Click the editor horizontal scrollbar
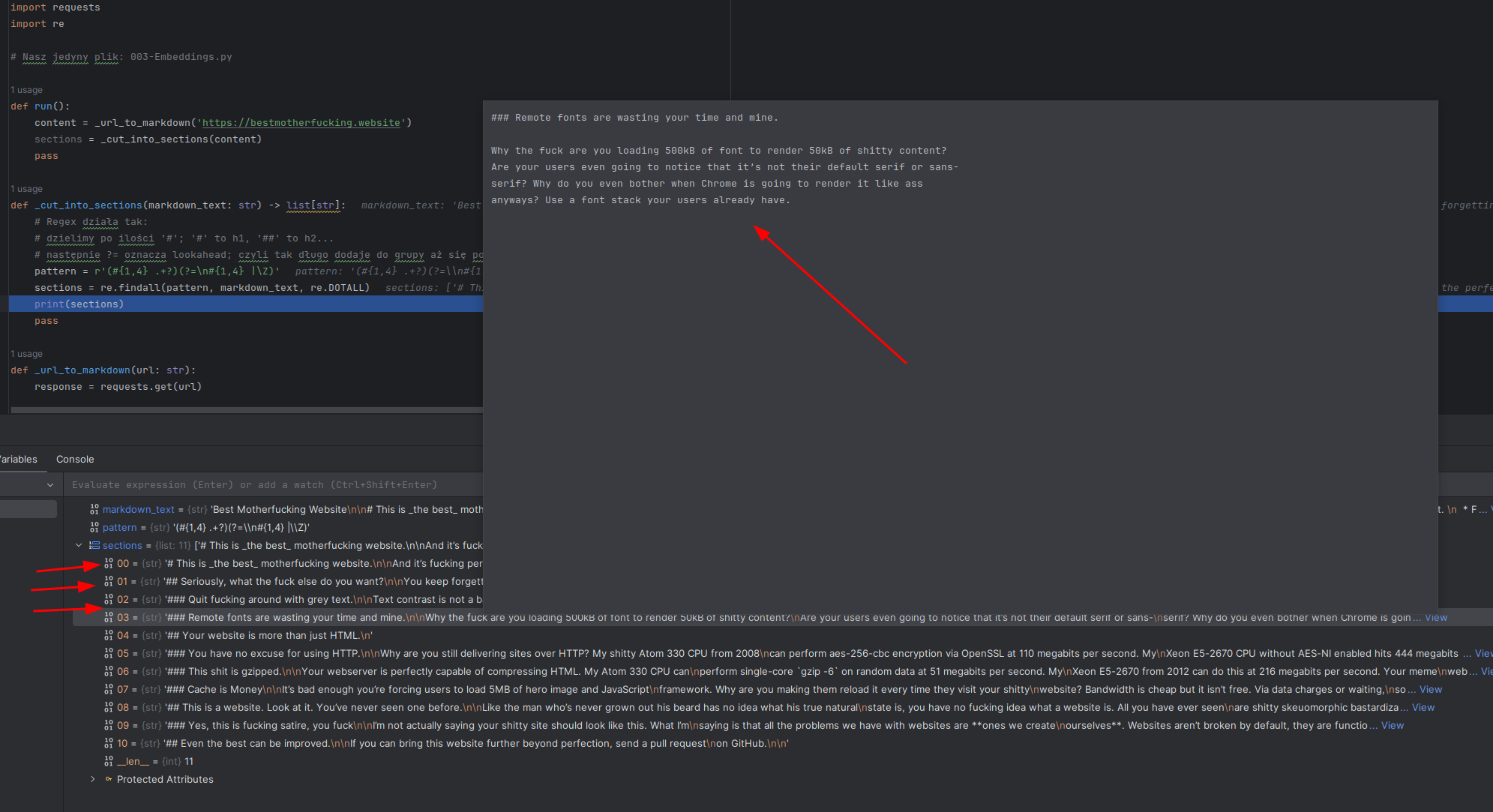Screen dimensions: 1493x812 [247, 410]
